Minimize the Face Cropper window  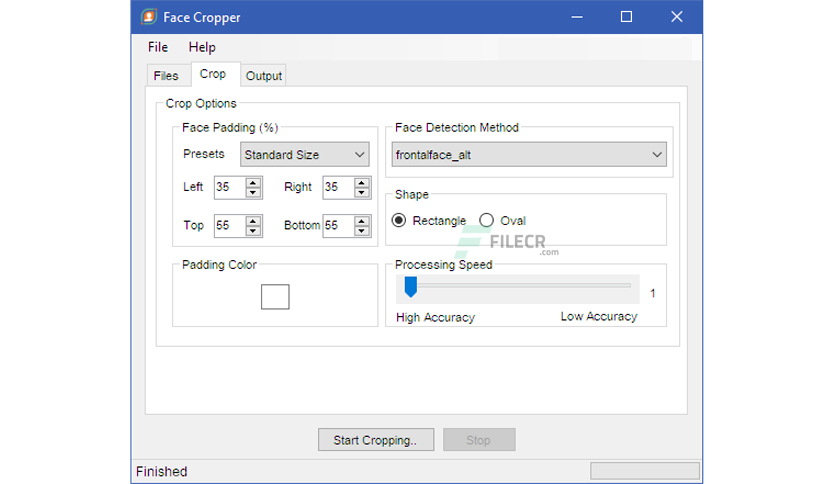(577, 17)
